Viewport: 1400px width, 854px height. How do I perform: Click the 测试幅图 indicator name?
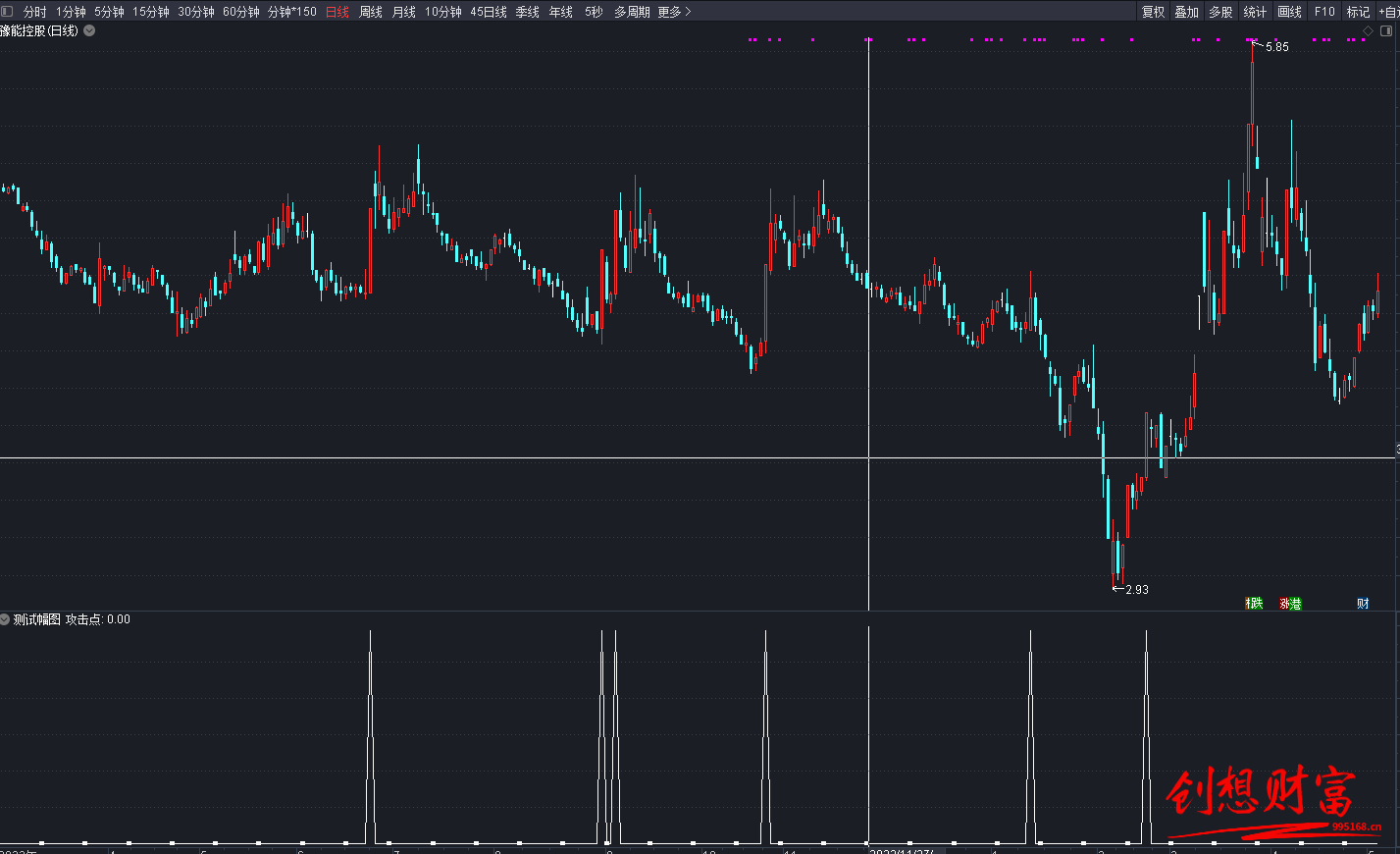point(37,619)
